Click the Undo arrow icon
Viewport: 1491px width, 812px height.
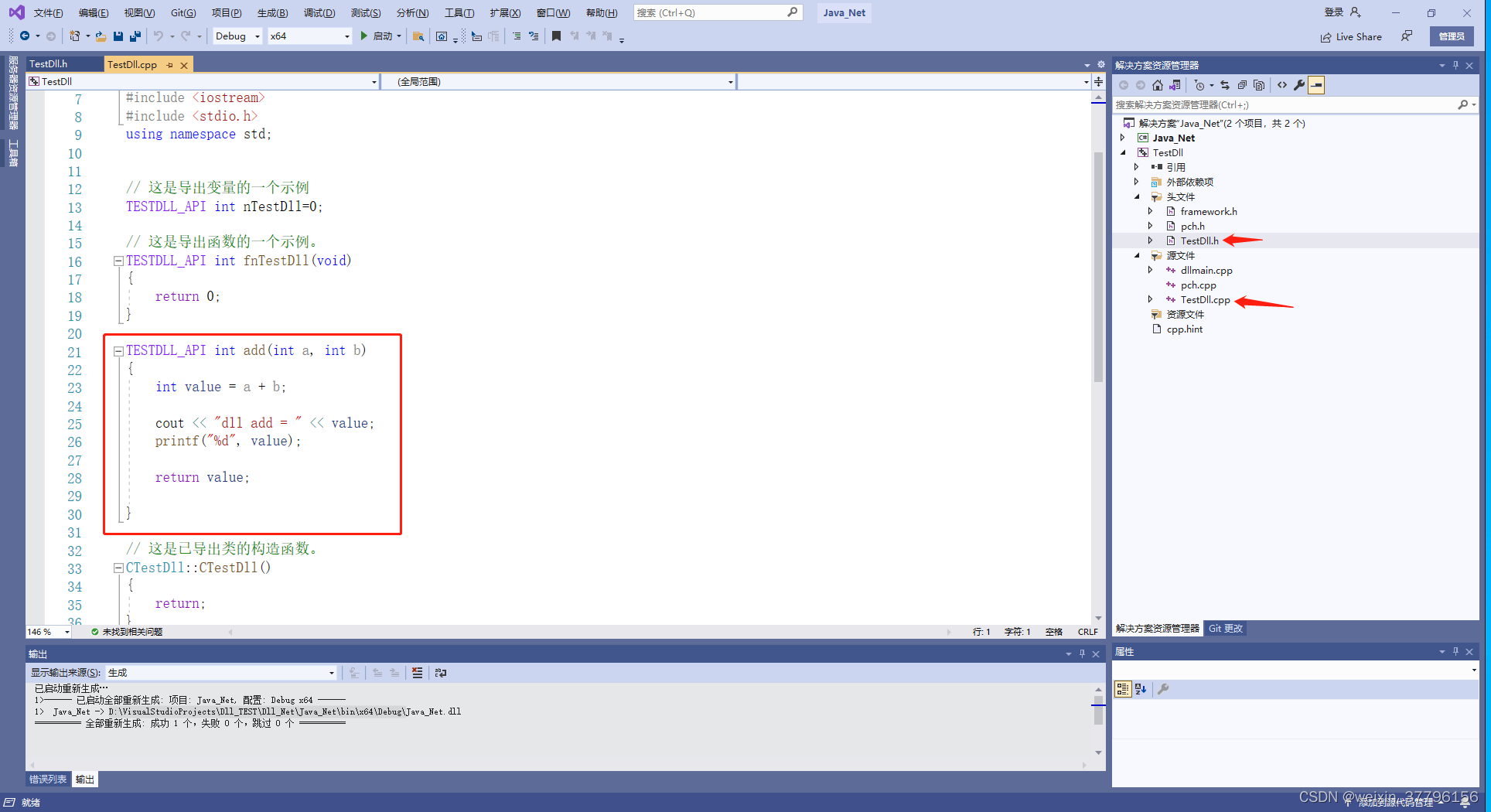[158, 36]
